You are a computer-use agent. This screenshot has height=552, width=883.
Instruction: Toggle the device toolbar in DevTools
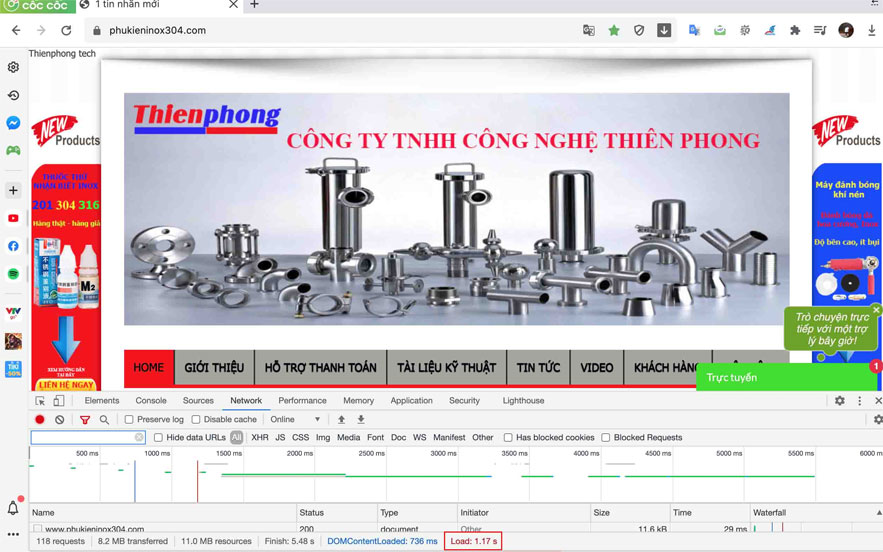(x=59, y=401)
